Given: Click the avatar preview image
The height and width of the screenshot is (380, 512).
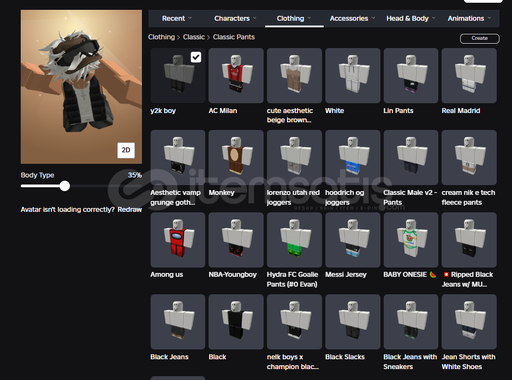Looking at the screenshot, I should pyautogui.click(x=81, y=87).
